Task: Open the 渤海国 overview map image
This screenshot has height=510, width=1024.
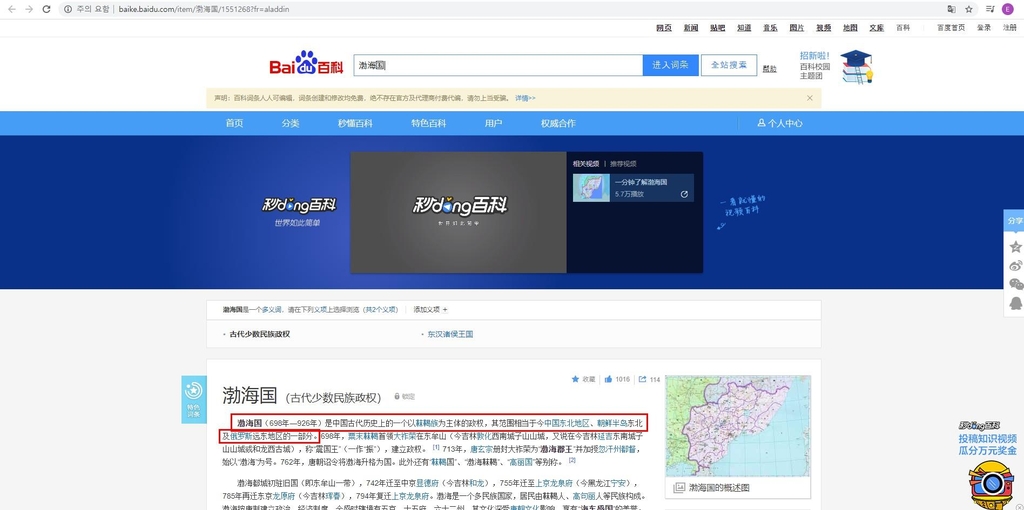Action: (738, 426)
